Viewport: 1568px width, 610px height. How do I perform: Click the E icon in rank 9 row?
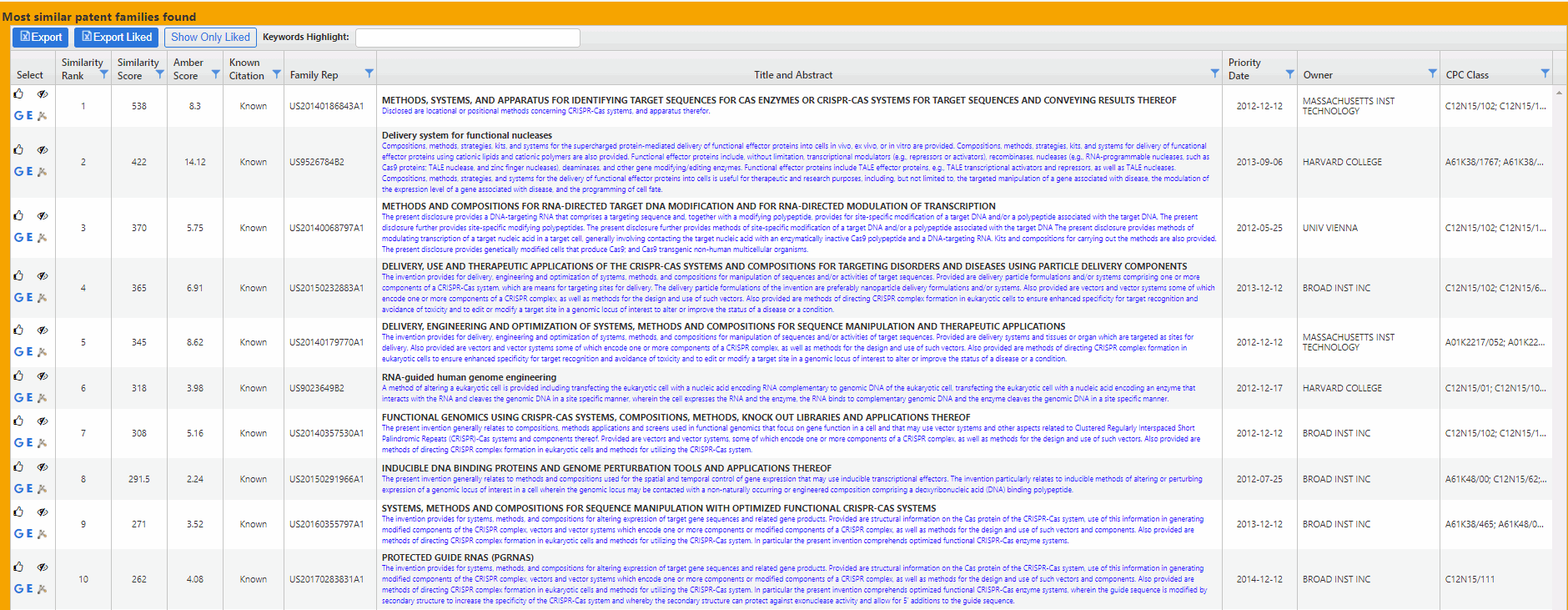29,534
